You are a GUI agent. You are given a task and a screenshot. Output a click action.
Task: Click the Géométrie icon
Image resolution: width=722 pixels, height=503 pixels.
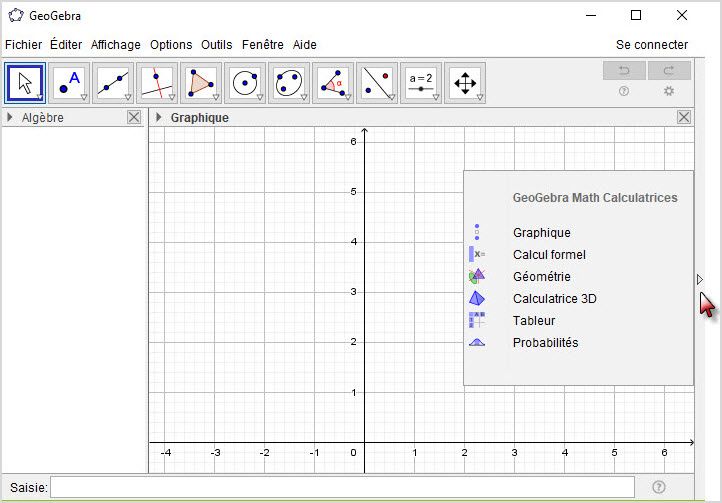click(x=477, y=276)
